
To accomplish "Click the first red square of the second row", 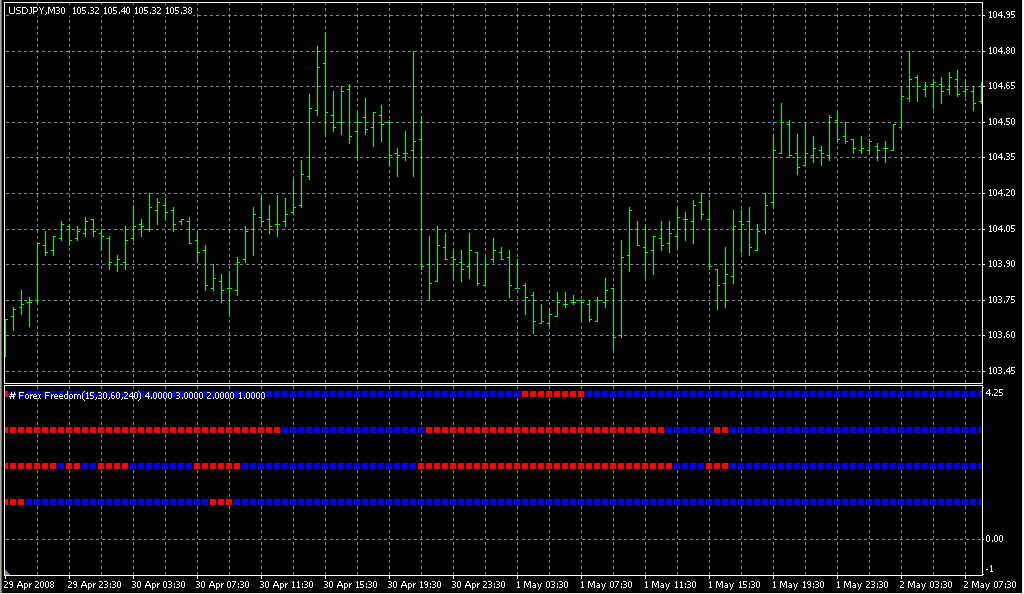I will tap(12, 431).
